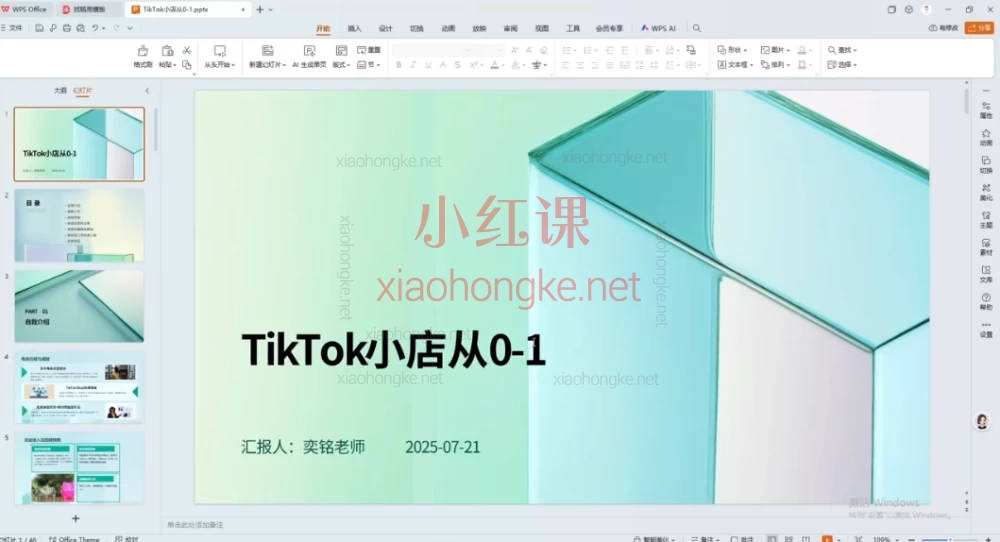Open the Layout (版式) dropdown
This screenshot has height=542, width=1000.
341,65
